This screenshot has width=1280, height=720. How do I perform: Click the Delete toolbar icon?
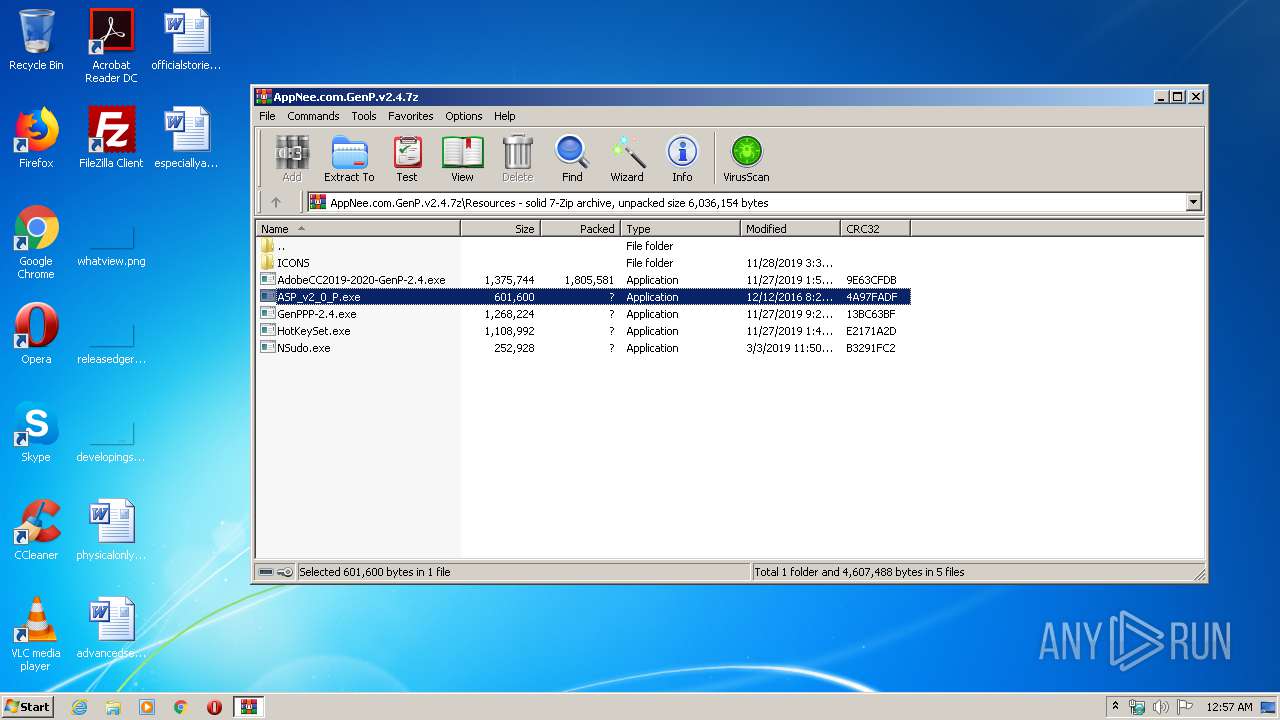(517, 159)
